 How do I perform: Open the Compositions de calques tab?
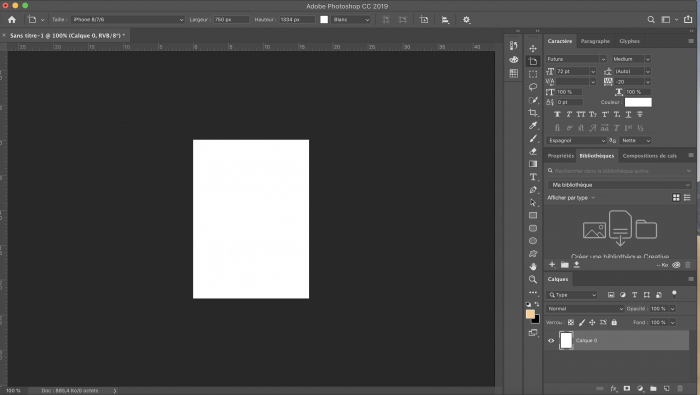tap(650, 156)
